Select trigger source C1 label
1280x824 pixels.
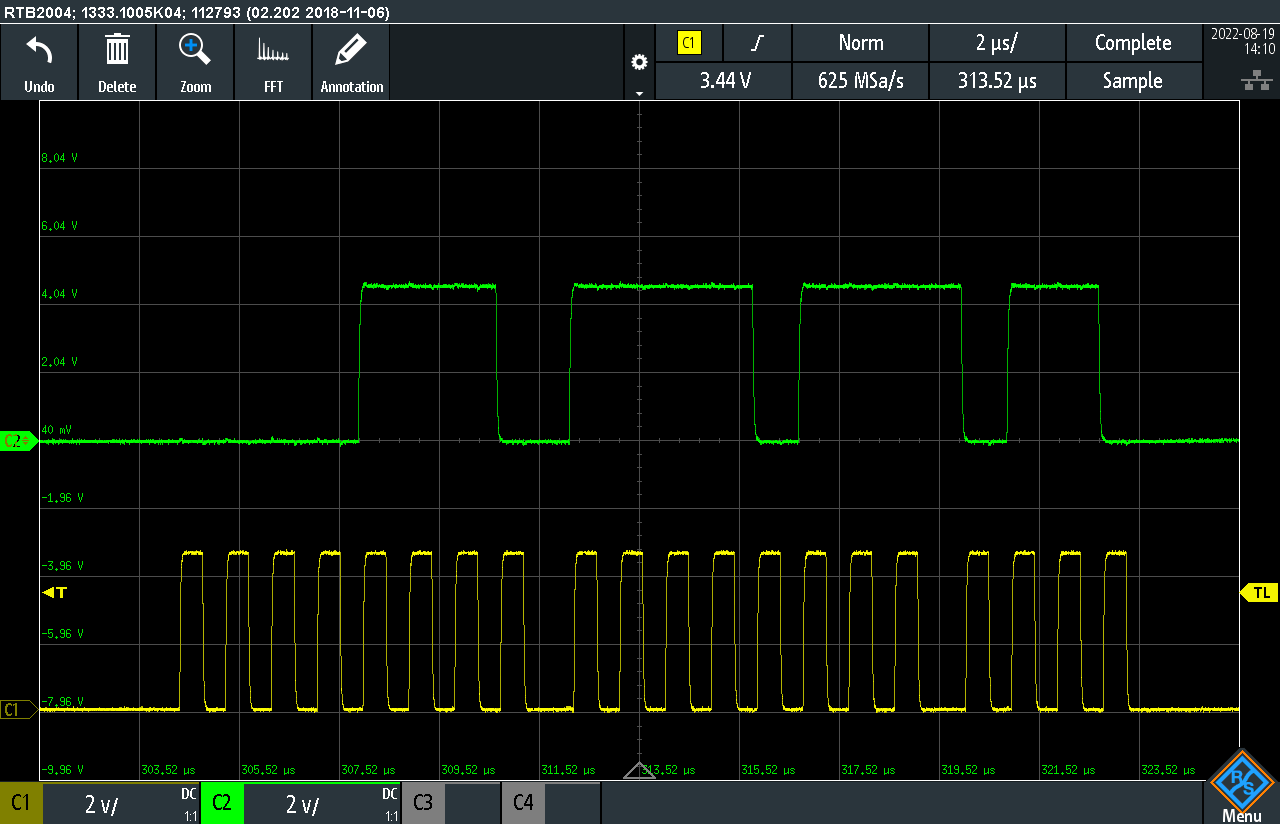coord(689,43)
